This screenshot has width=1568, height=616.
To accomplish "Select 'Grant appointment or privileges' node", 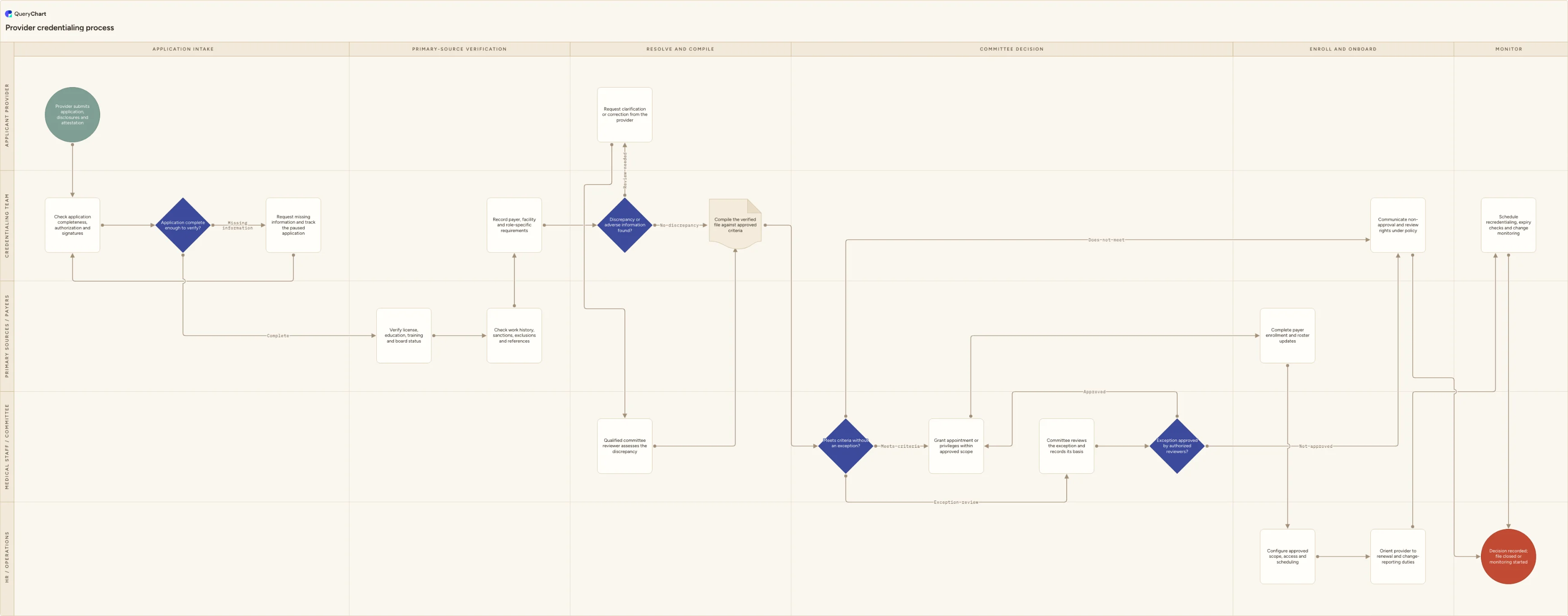I will tap(956, 446).
